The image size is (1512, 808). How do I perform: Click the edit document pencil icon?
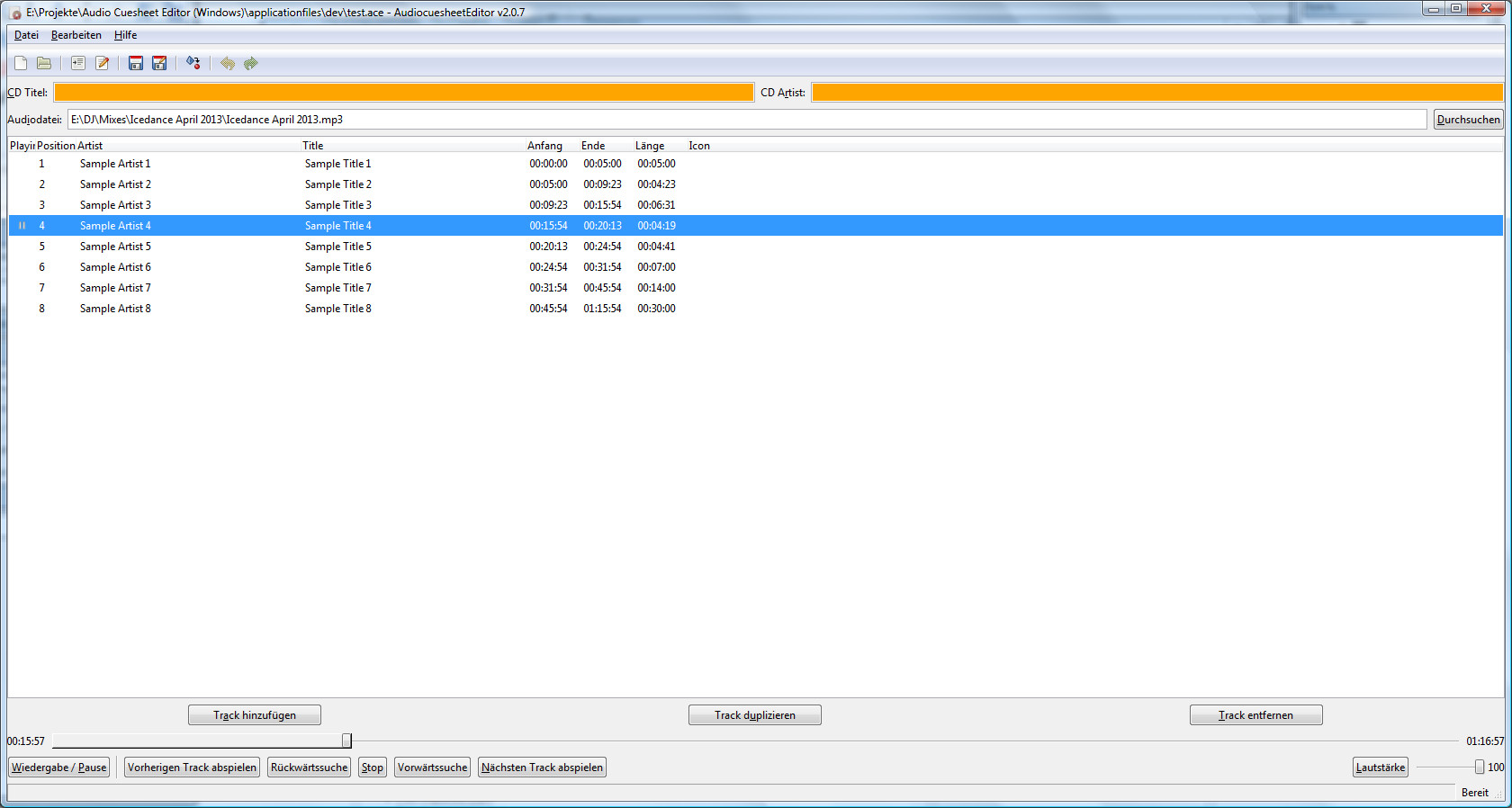point(102,63)
